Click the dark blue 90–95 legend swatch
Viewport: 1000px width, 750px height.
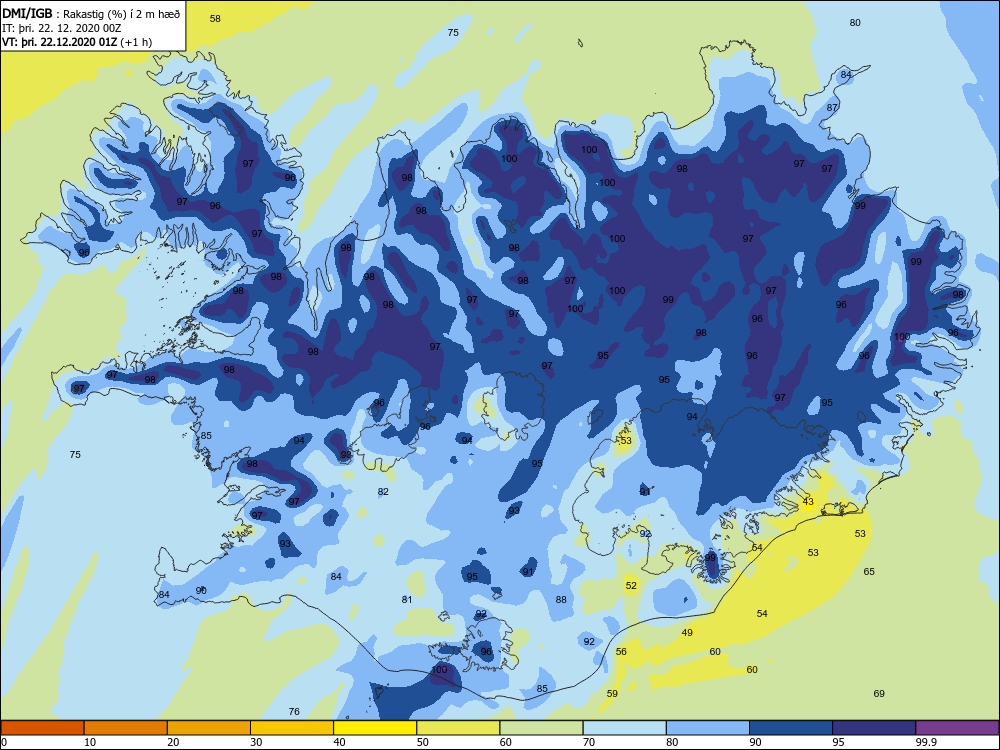tap(791, 728)
